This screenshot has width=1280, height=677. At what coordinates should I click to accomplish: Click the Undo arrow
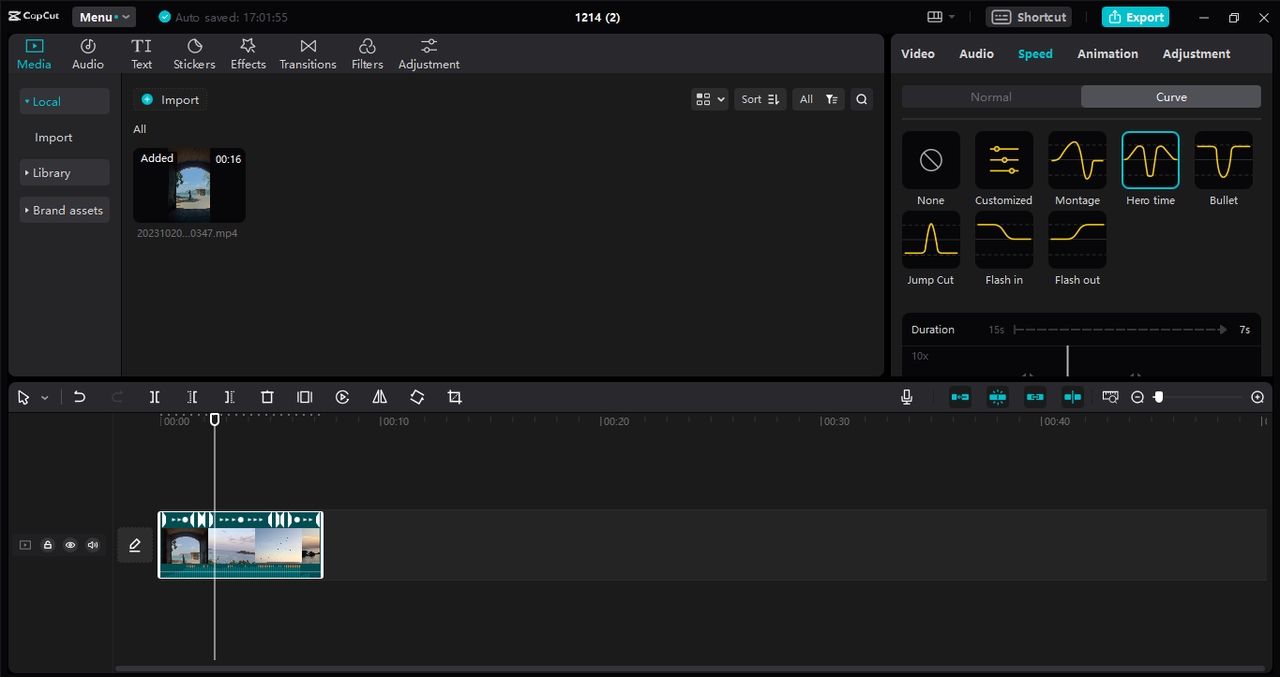(80, 397)
